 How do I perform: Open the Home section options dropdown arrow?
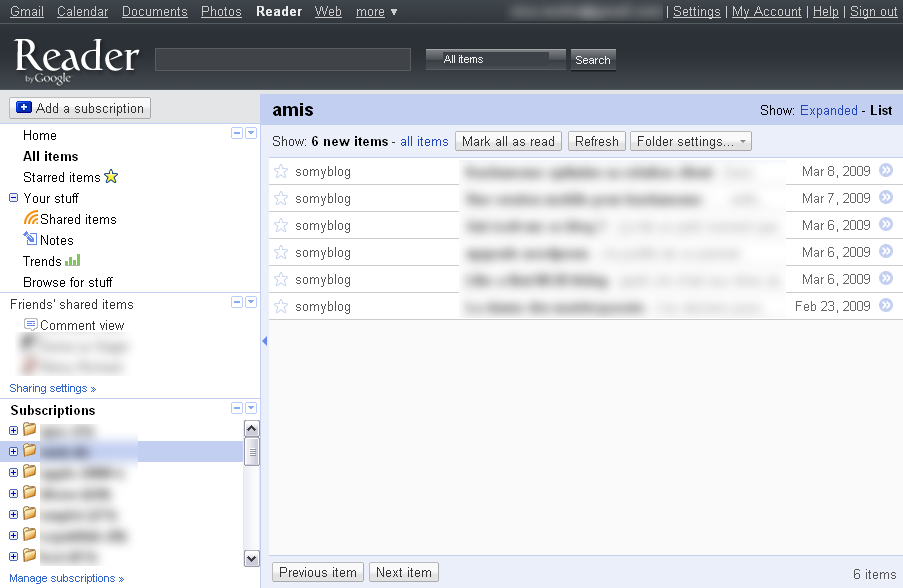251,133
